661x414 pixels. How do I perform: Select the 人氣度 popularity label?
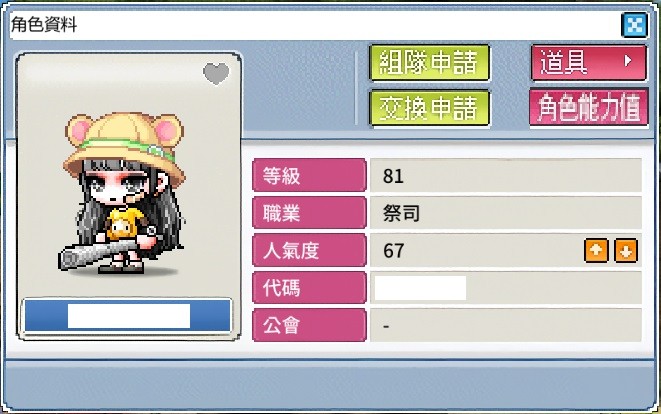[309, 250]
